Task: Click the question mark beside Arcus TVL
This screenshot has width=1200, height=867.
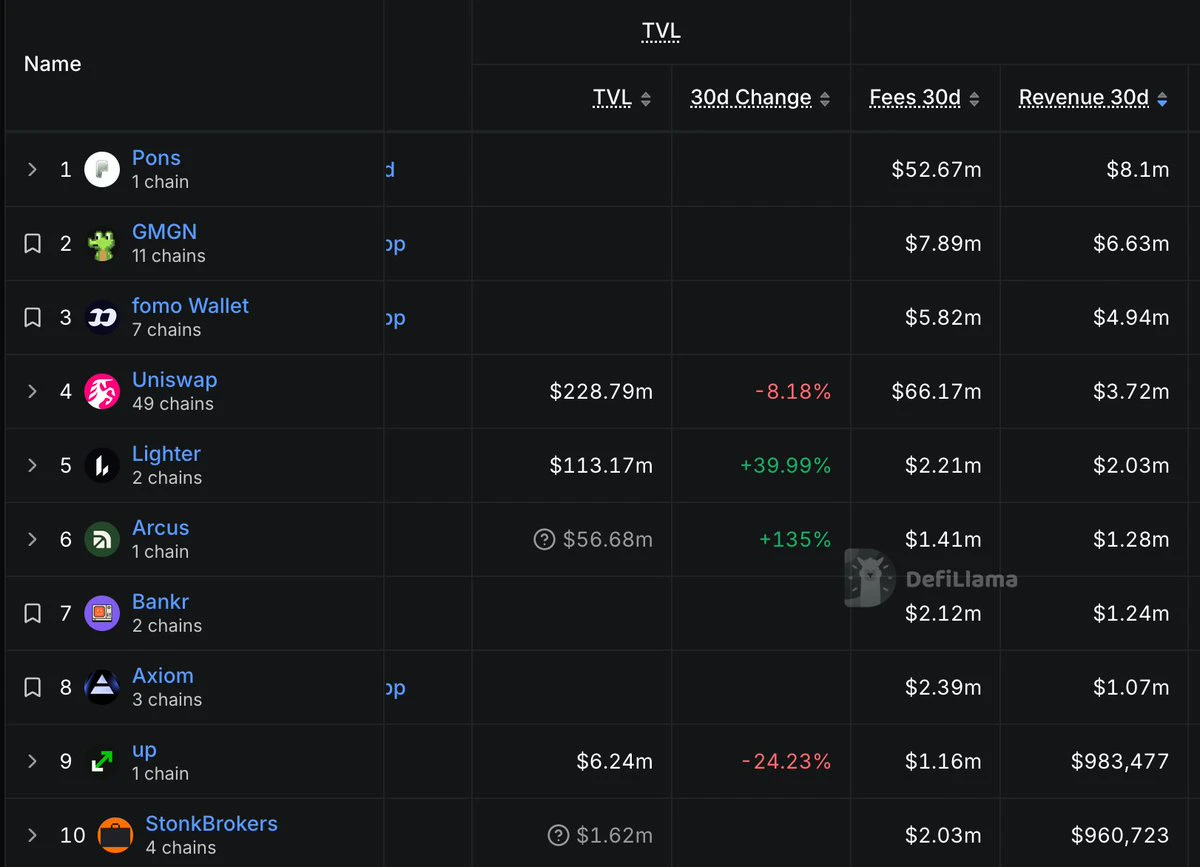Action: click(544, 540)
